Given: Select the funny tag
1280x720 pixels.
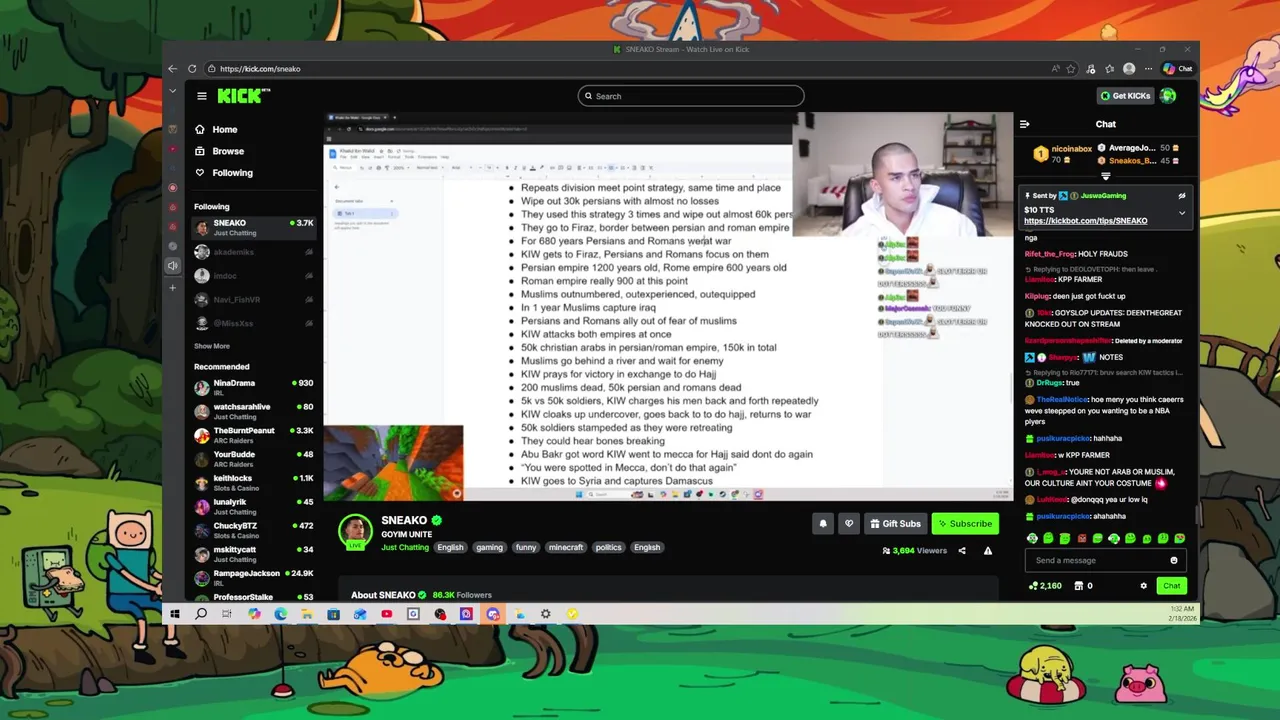Looking at the screenshot, I should (x=526, y=547).
